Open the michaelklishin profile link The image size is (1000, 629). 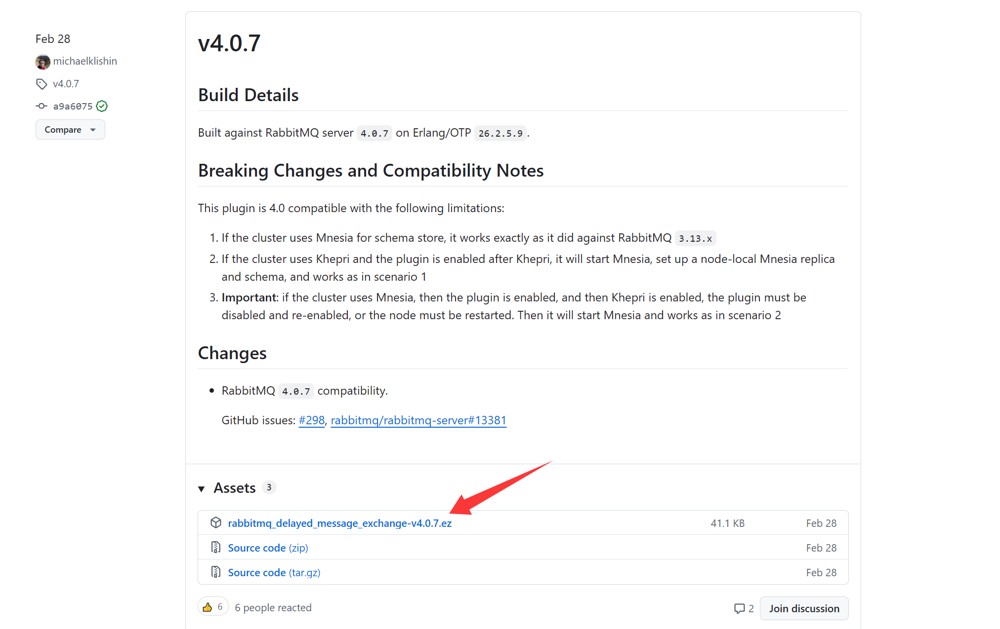[x=85, y=61]
